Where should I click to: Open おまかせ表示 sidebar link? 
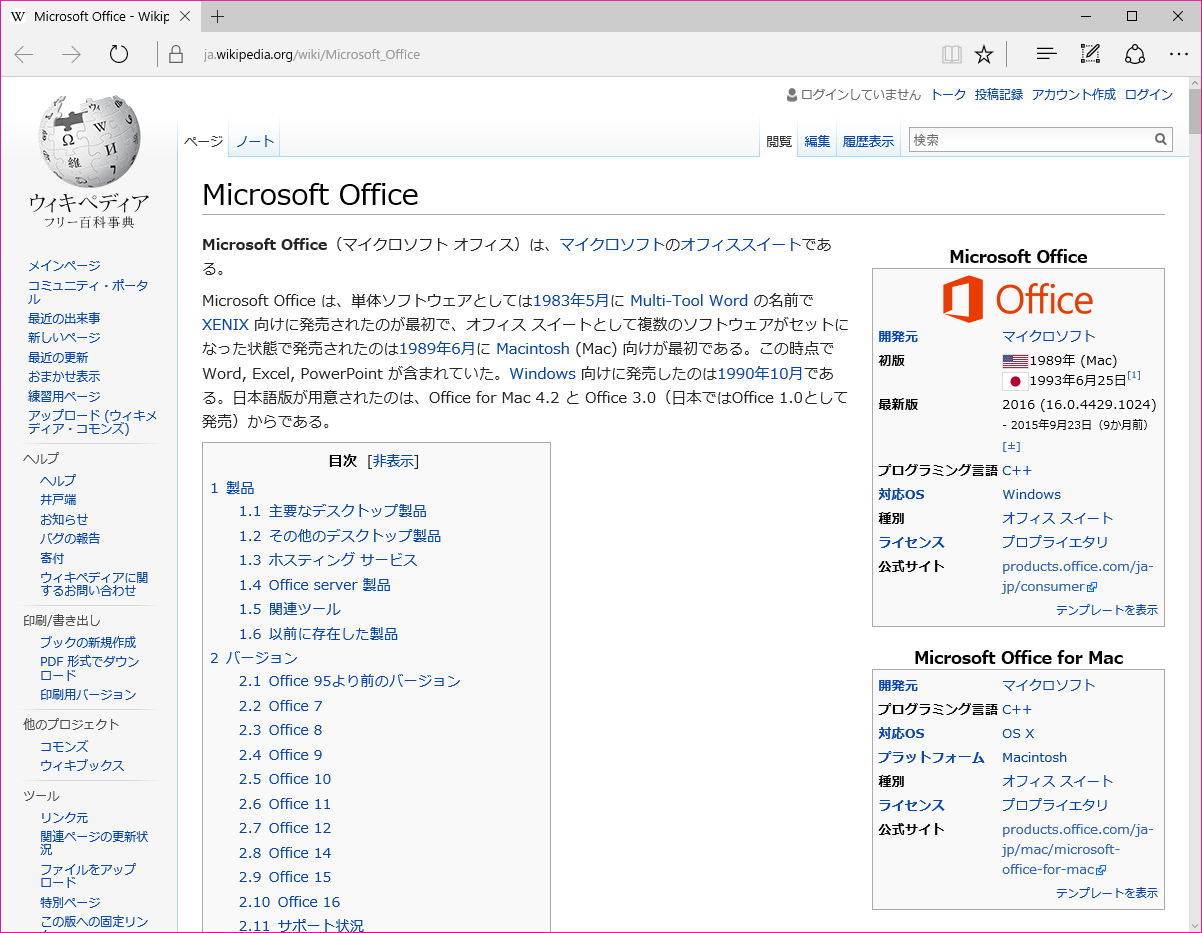(64, 377)
